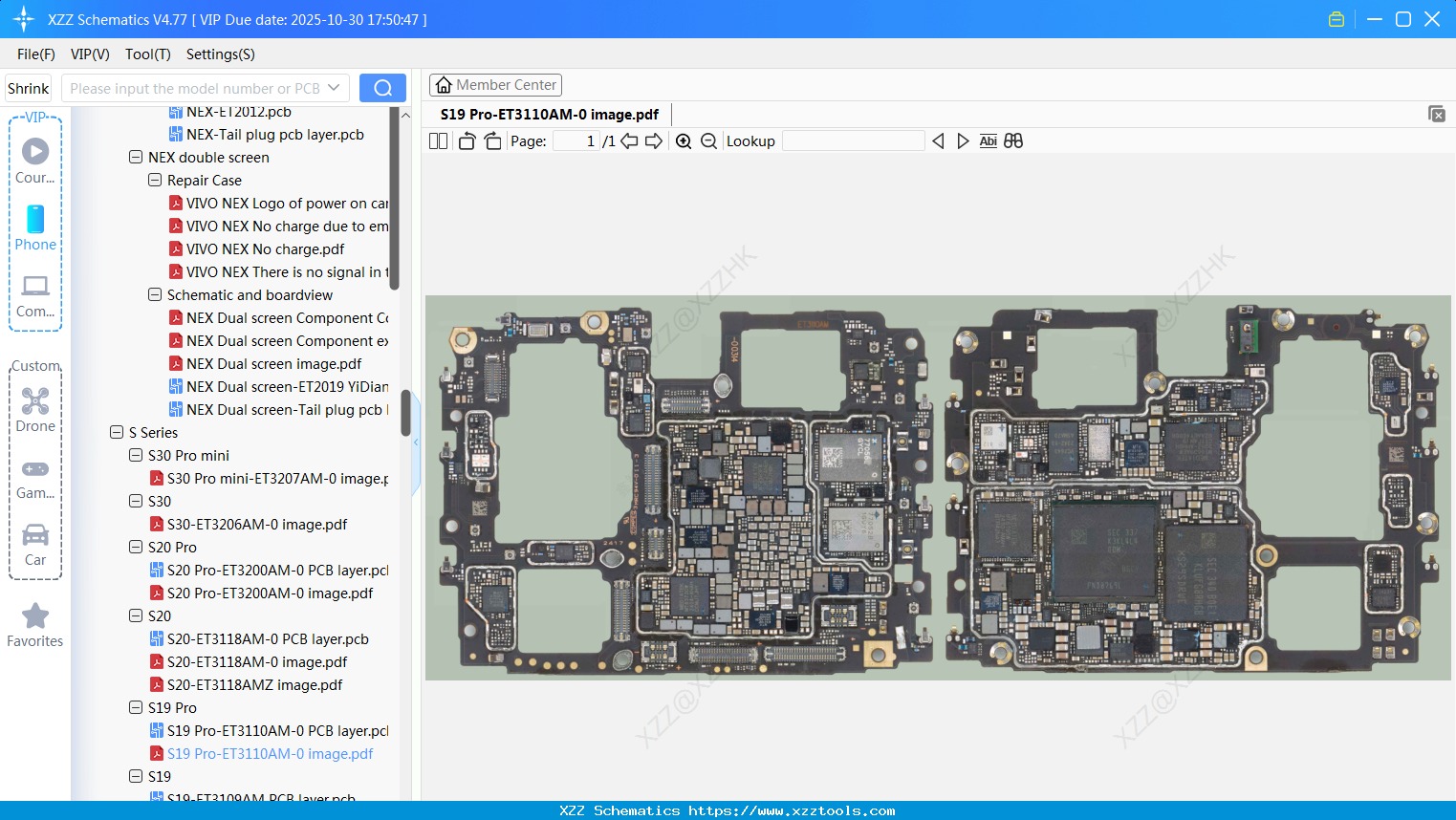
Task: Open NEX-Tail plug pcb layer.pcb
Action: (266, 135)
